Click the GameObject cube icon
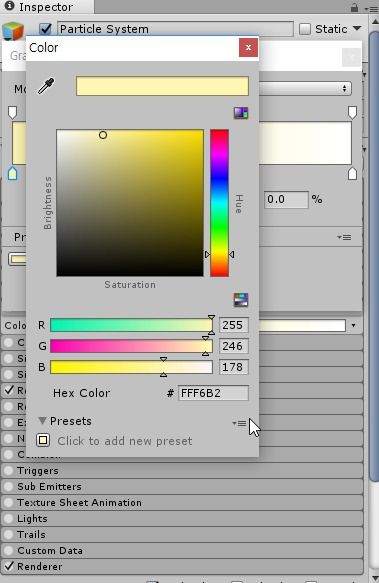379x583 pixels. point(13,30)
